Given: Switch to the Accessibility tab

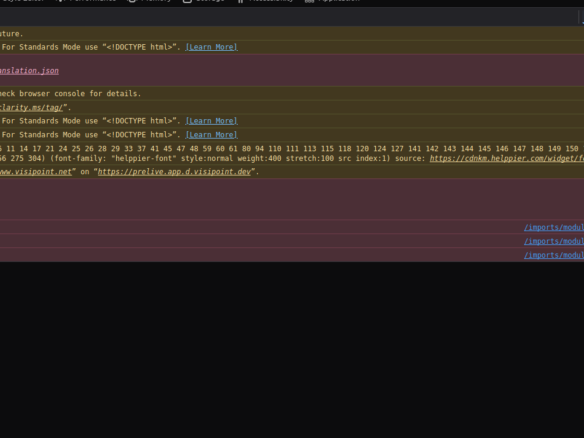Looking at the screenshot, I should (265, 1).
